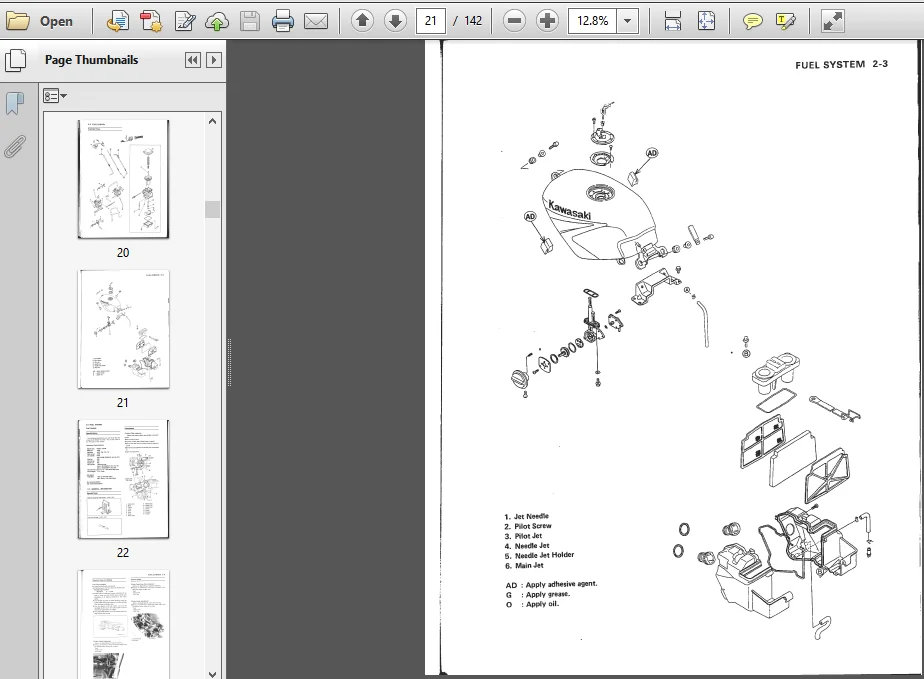Screen dimensions: 924x679
Task: Click the Print icon
Action: tap(283, 21)
